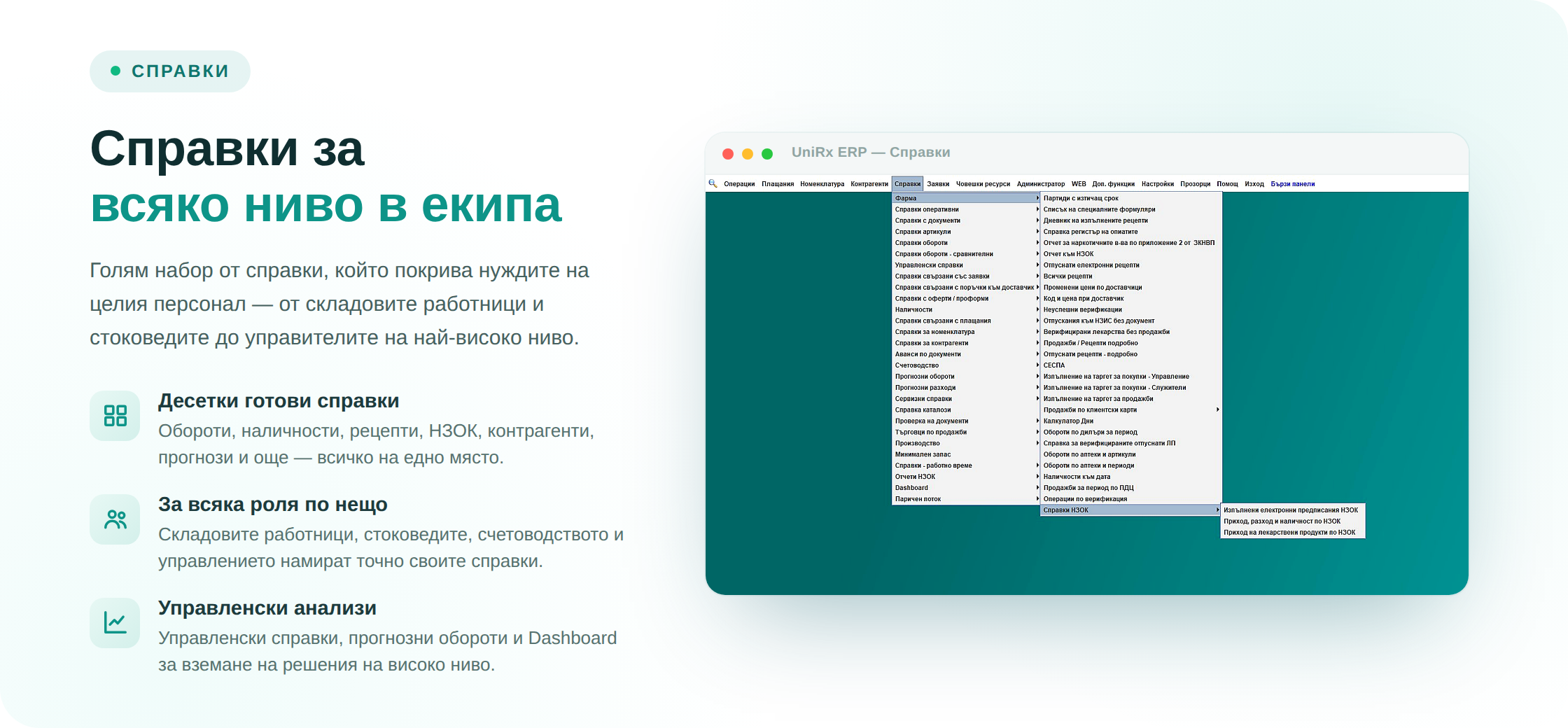Select Справки за контрагенти

click(x=966, y=343)
